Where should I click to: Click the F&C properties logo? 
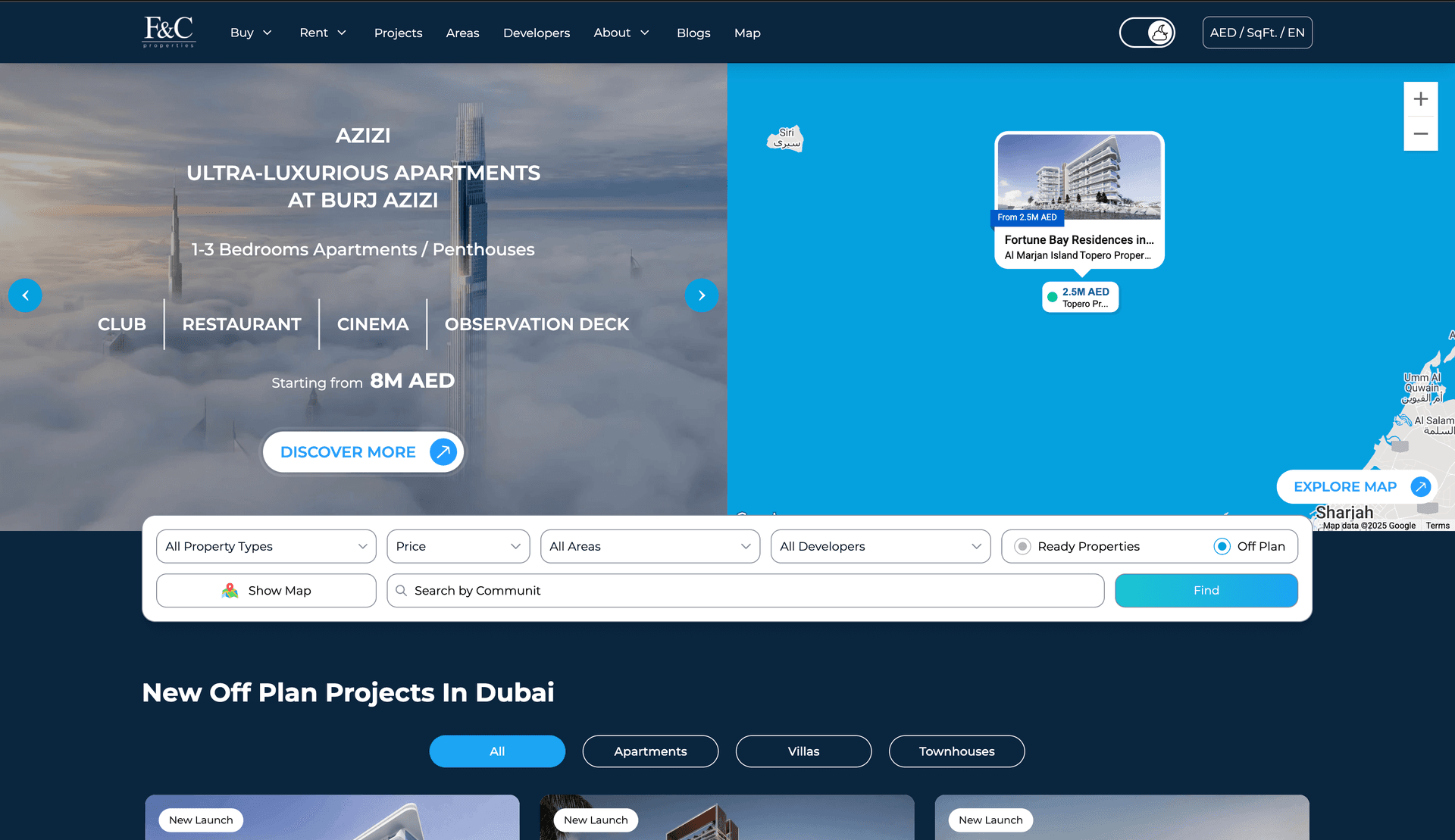[168, 32]
